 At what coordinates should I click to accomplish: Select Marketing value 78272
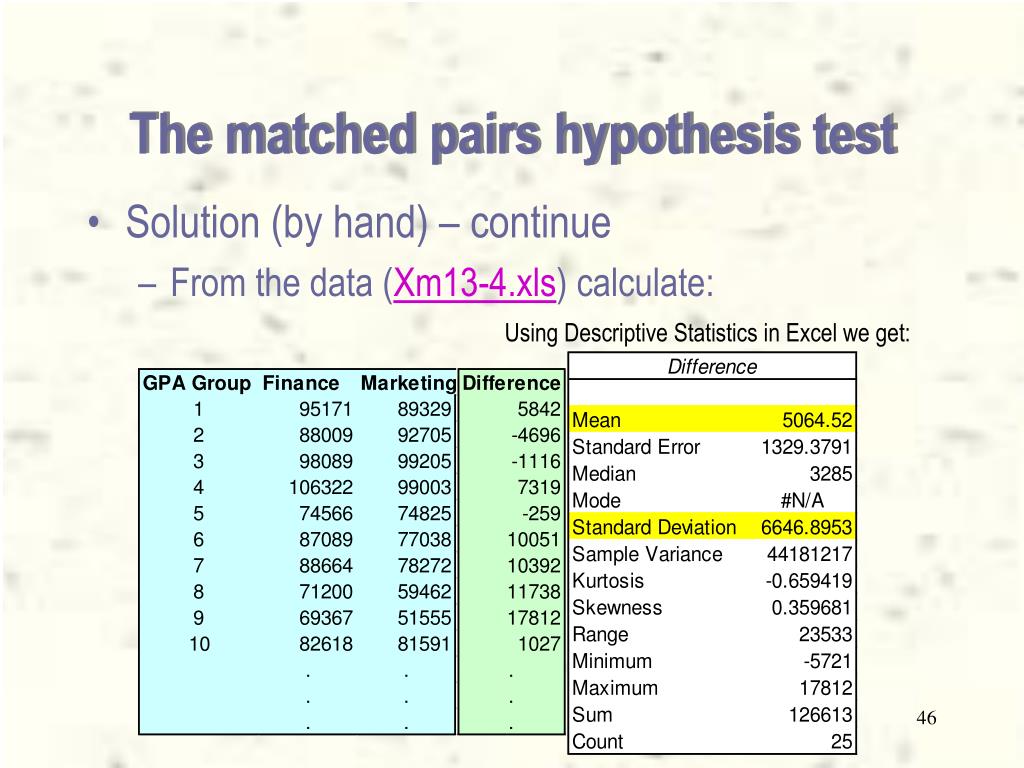click(x=424, y=566)
